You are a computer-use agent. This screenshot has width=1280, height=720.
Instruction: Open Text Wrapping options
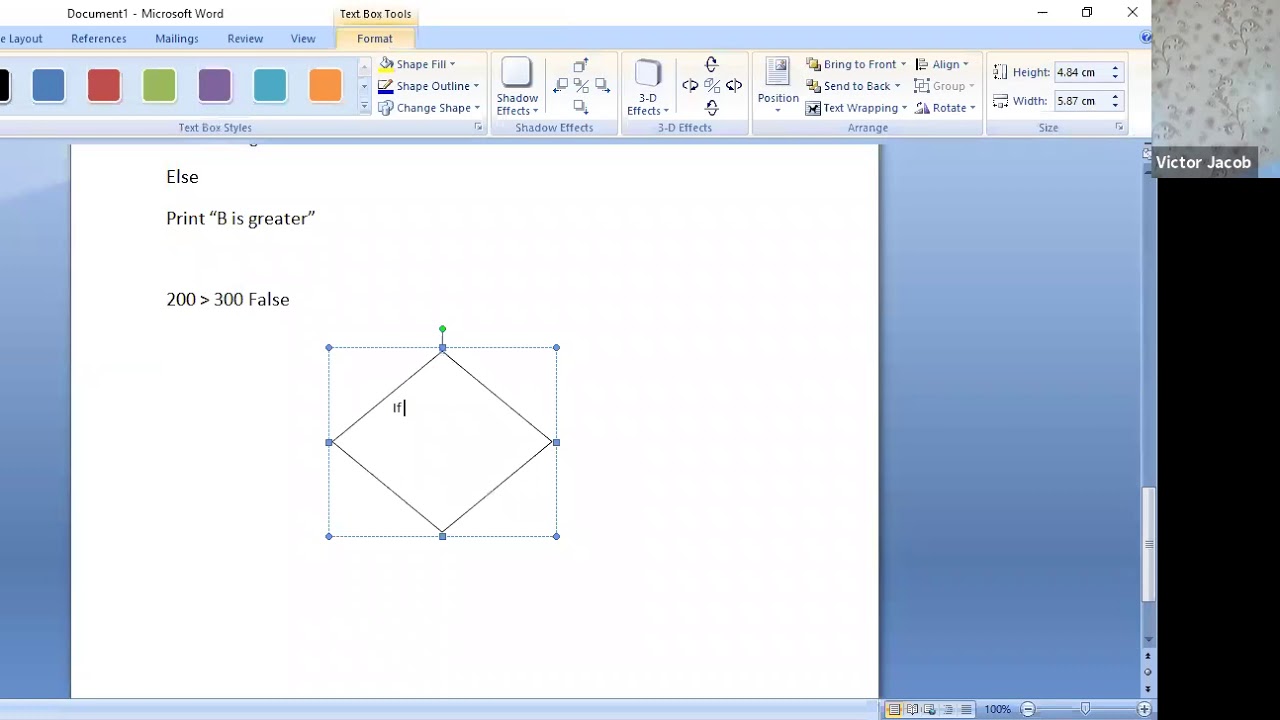856,108
